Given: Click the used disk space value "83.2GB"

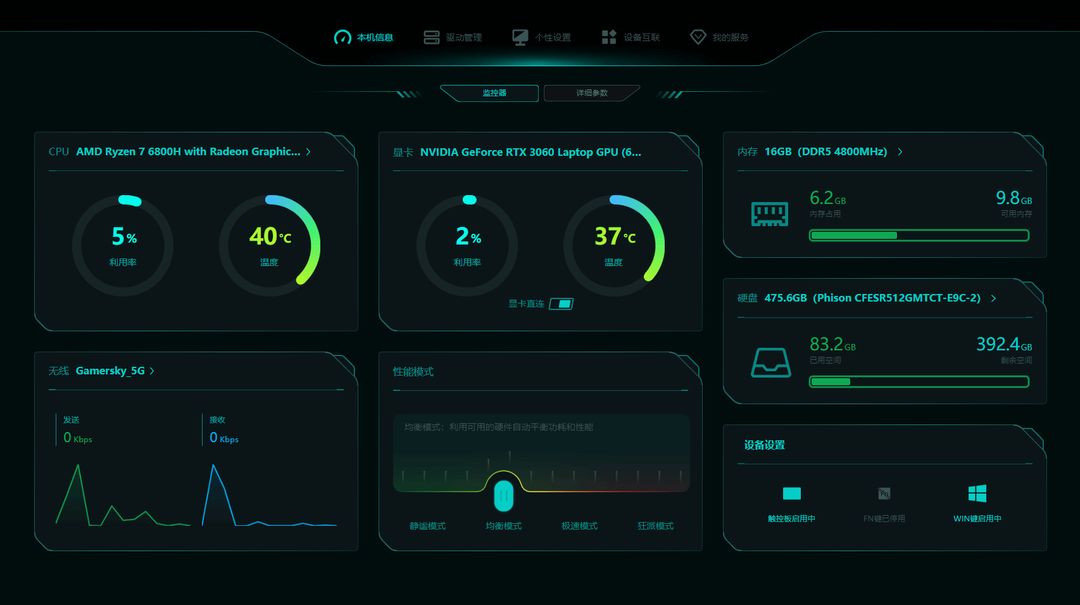Looking at the screenshot, I should (833, 345).
